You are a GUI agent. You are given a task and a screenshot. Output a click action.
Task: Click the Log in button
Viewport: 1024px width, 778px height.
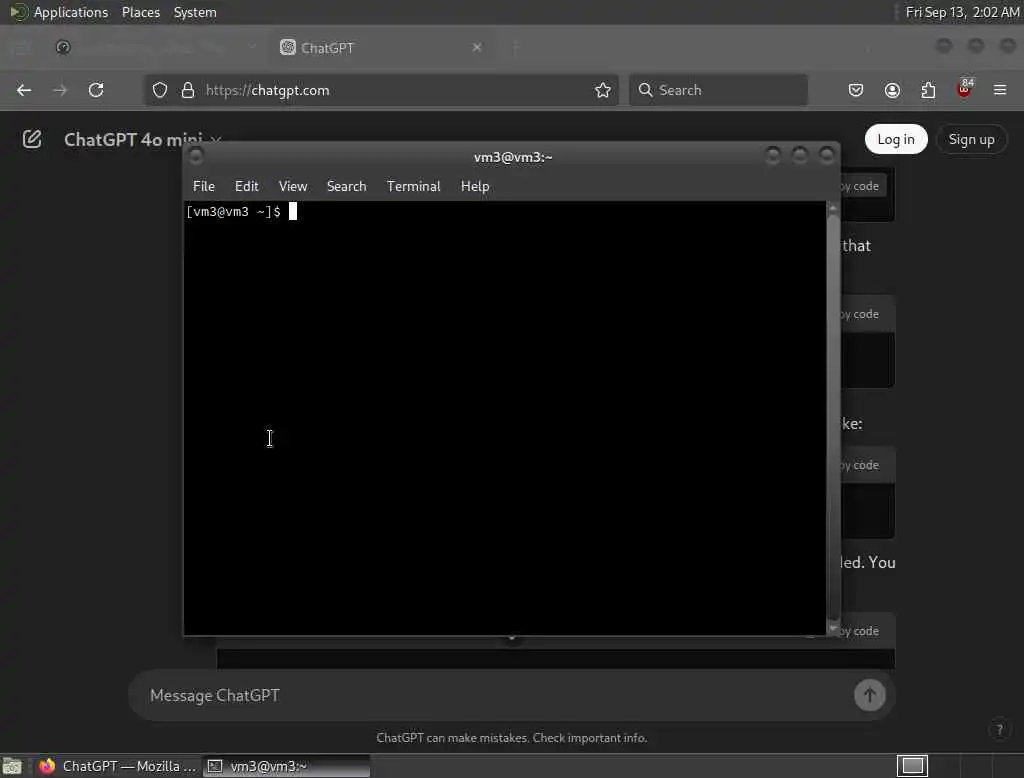pos(895,139)
